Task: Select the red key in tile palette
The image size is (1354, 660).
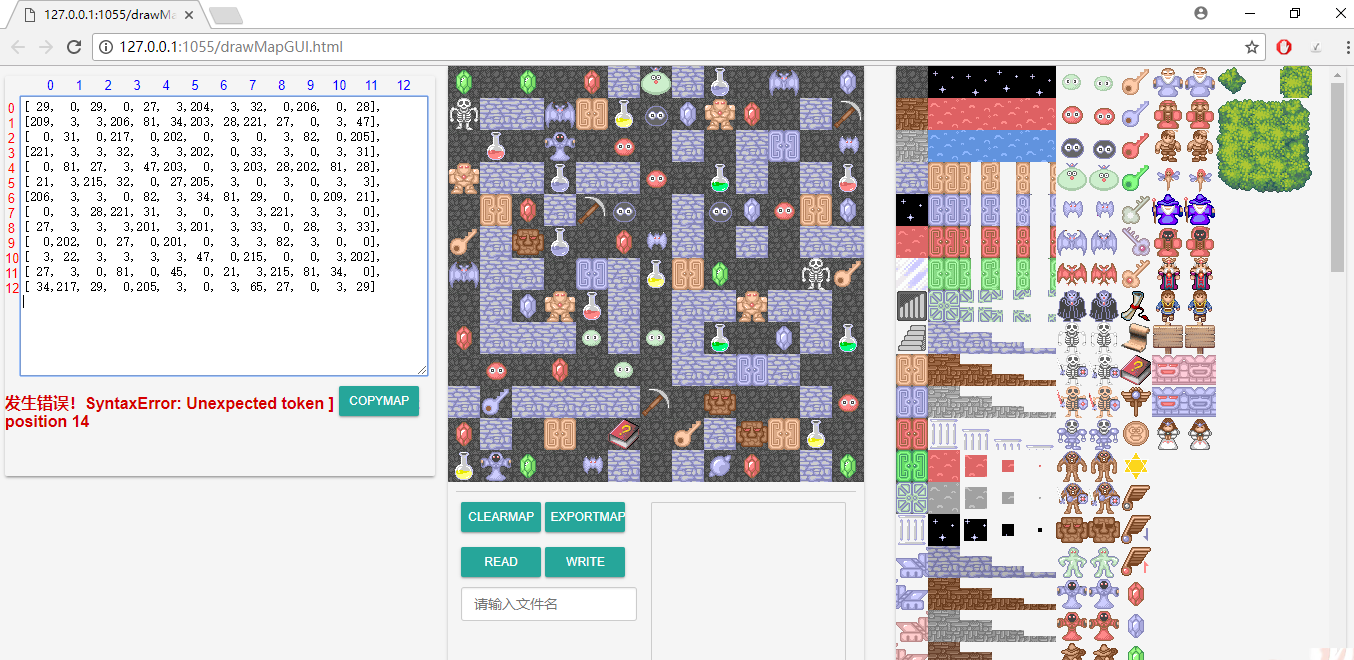Action: tap(1135, 147)
